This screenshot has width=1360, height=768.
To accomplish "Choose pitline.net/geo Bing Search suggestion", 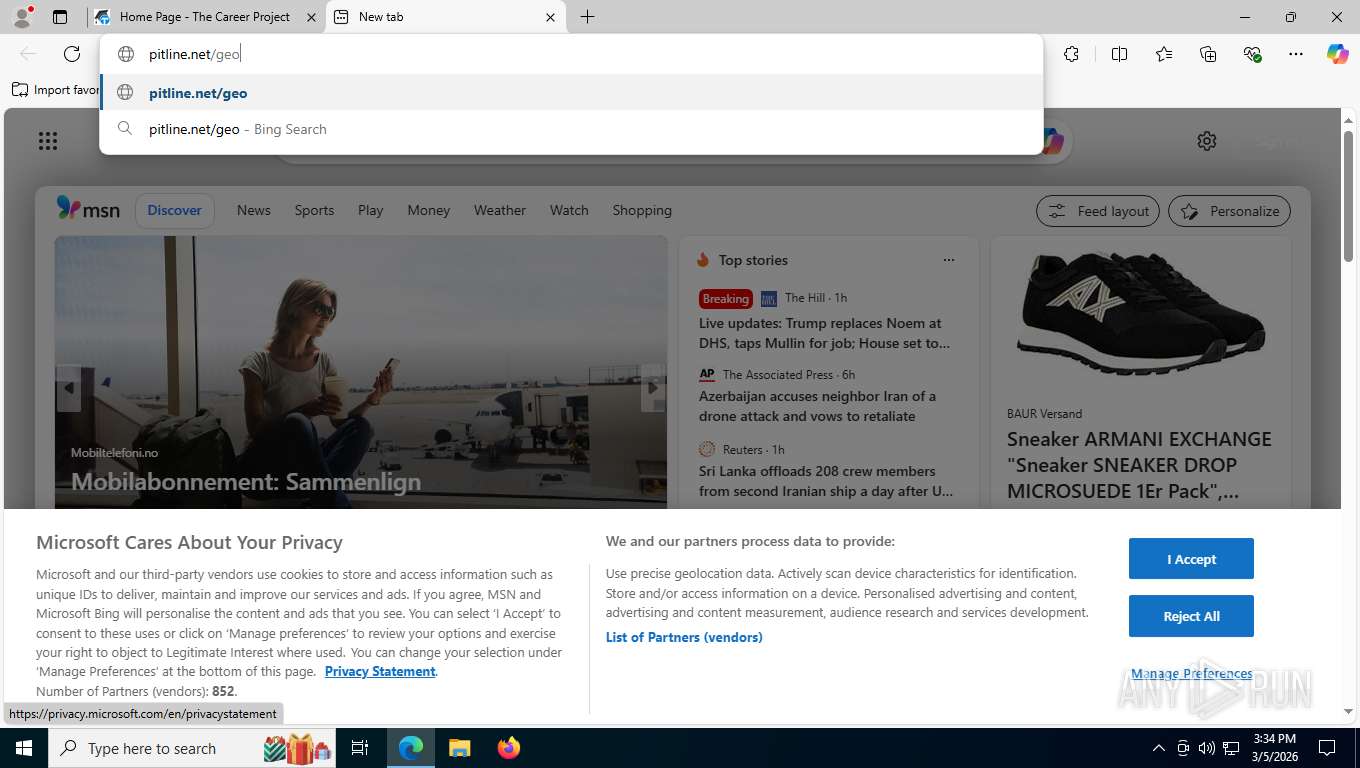I will [x=571, y=129].
